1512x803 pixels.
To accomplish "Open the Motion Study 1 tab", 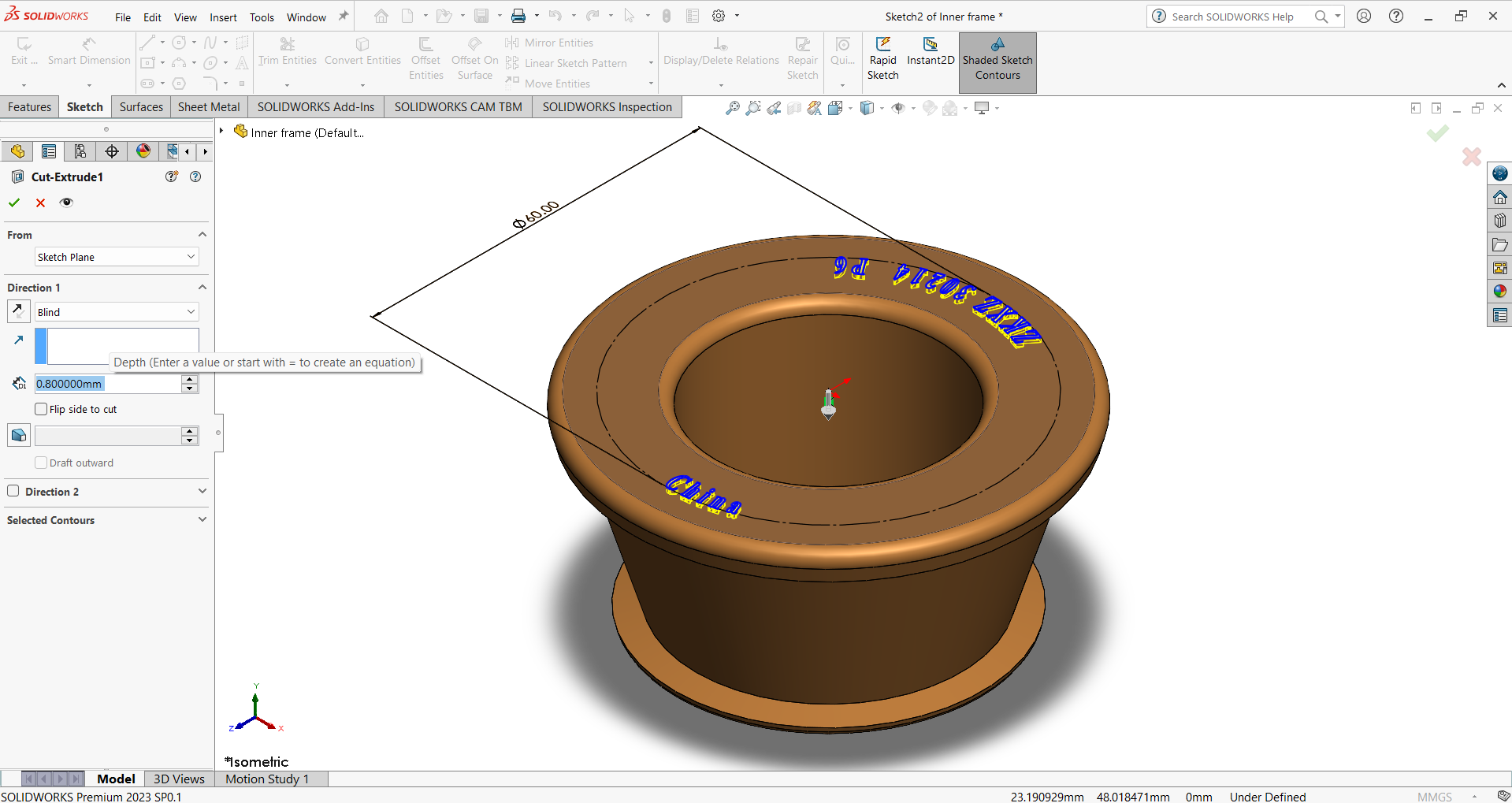I will (267, 779).
